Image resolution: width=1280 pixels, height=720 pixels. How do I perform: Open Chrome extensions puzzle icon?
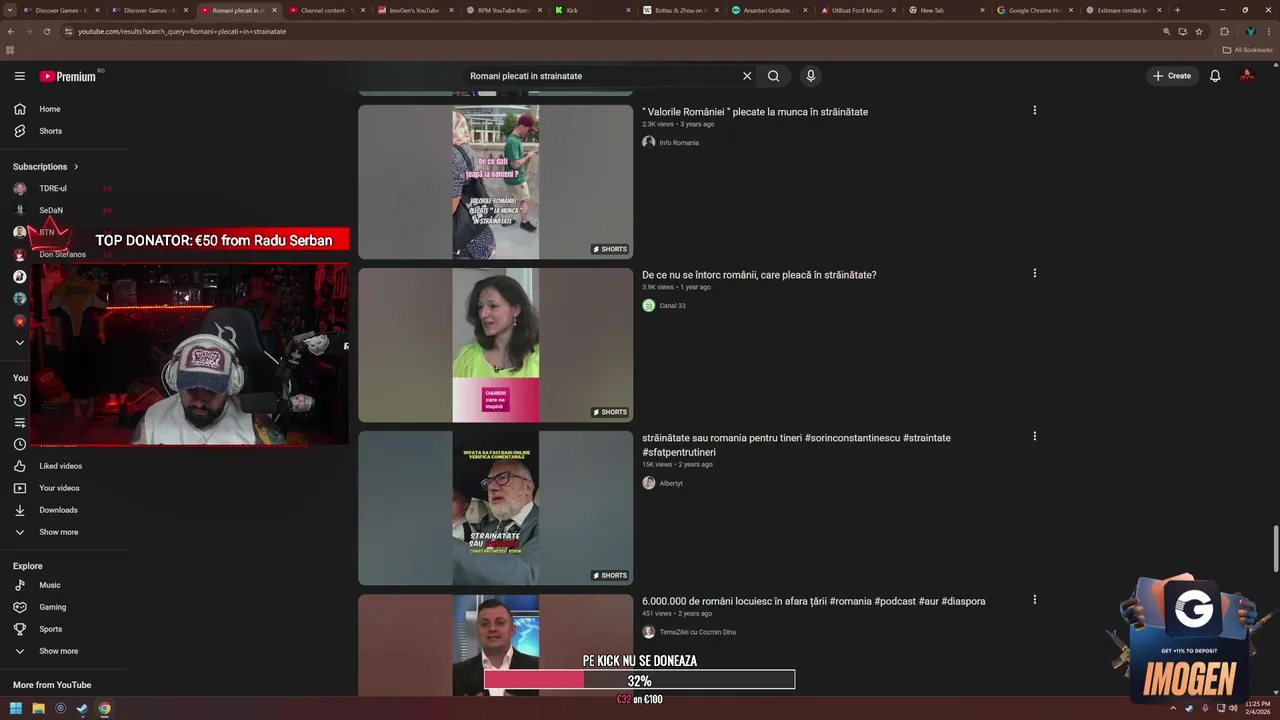(1224, 31)
